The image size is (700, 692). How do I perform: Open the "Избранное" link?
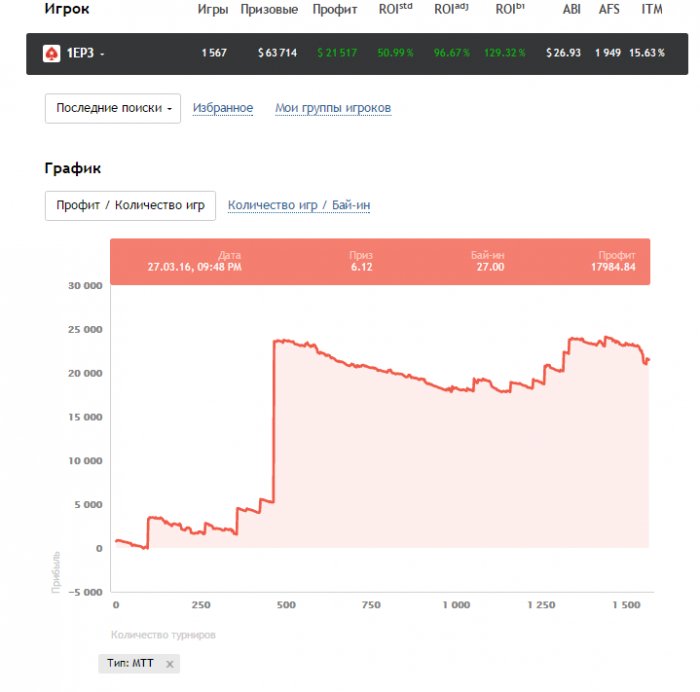click(223, 108)
